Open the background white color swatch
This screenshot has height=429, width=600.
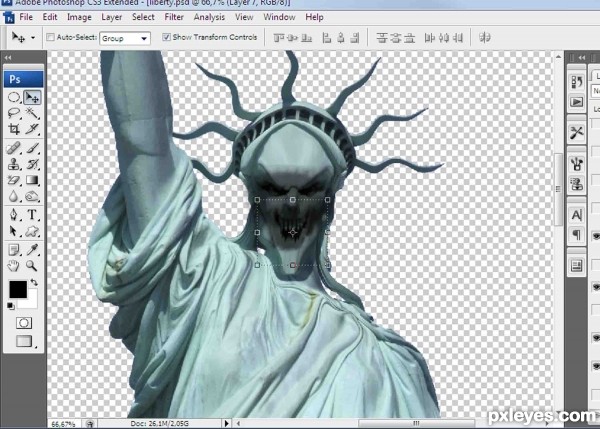pos(31,302)
